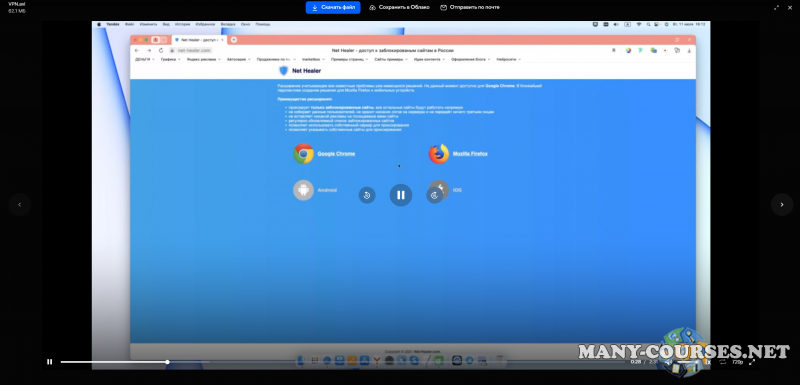Screen dimensions: 800x385
Task: Open the Mozilla Firefox extension link
Action: 470,153
